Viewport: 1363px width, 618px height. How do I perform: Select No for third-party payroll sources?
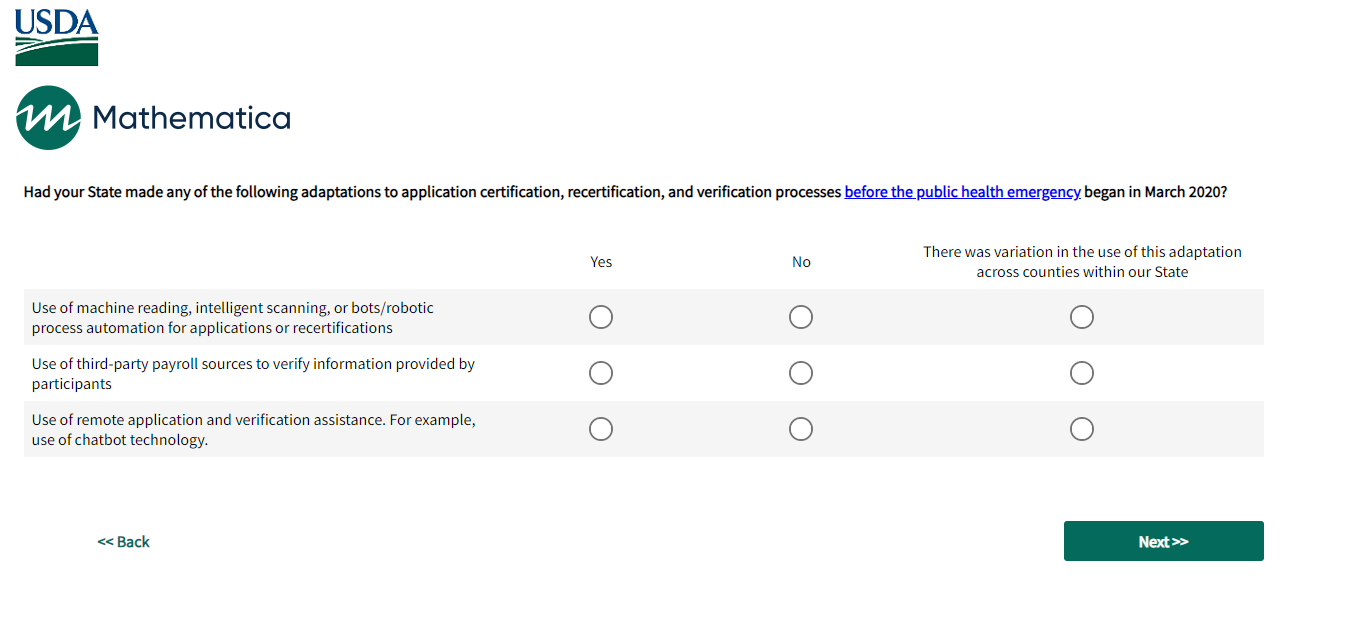801,373
